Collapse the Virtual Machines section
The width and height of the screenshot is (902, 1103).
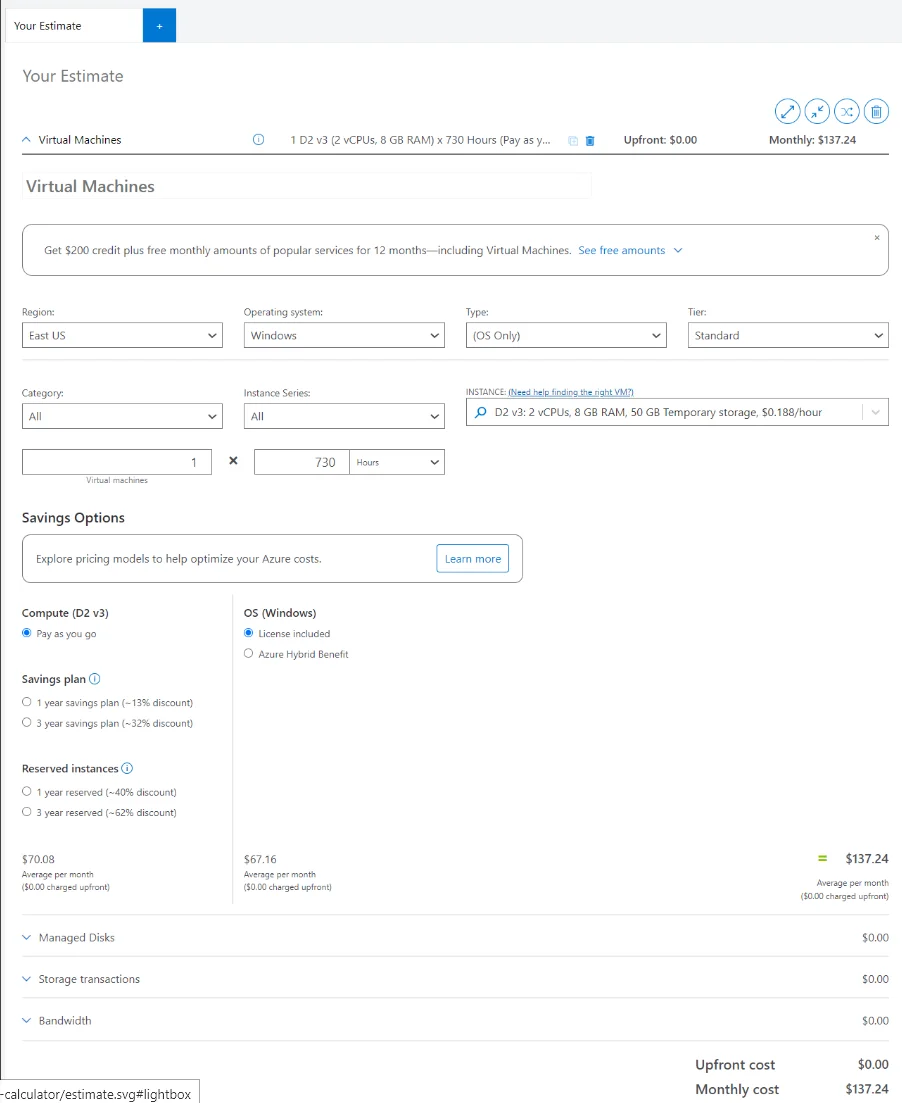(26, 140)
